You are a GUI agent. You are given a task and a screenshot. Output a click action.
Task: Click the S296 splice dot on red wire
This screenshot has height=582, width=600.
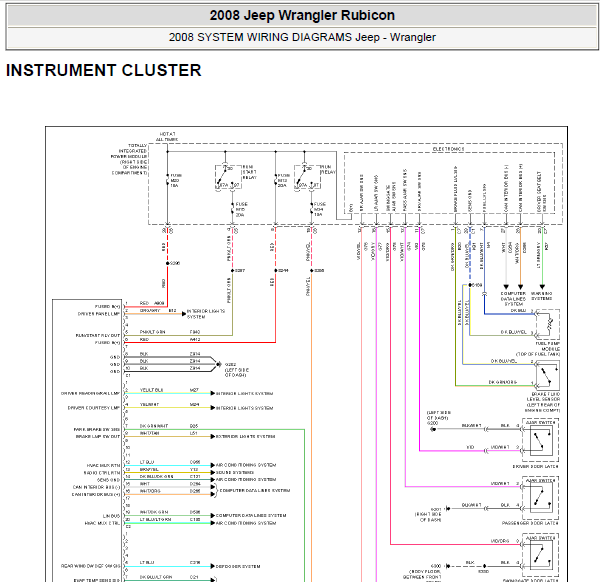[x=168, y=263]
